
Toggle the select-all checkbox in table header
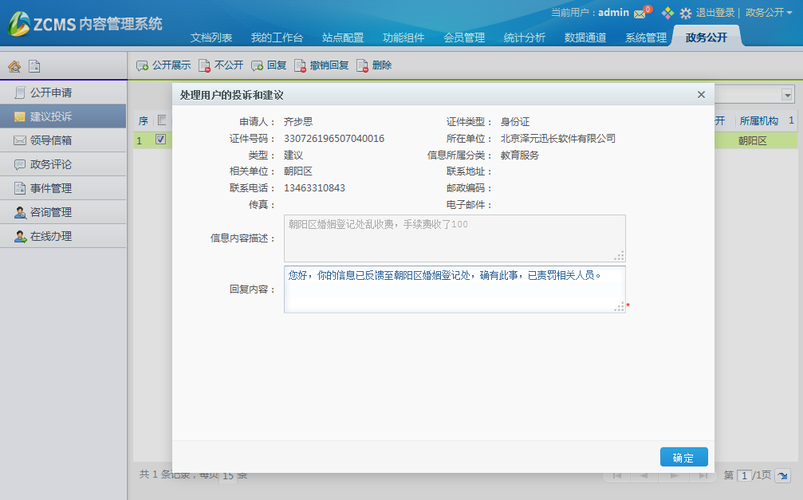pos(162,120)
